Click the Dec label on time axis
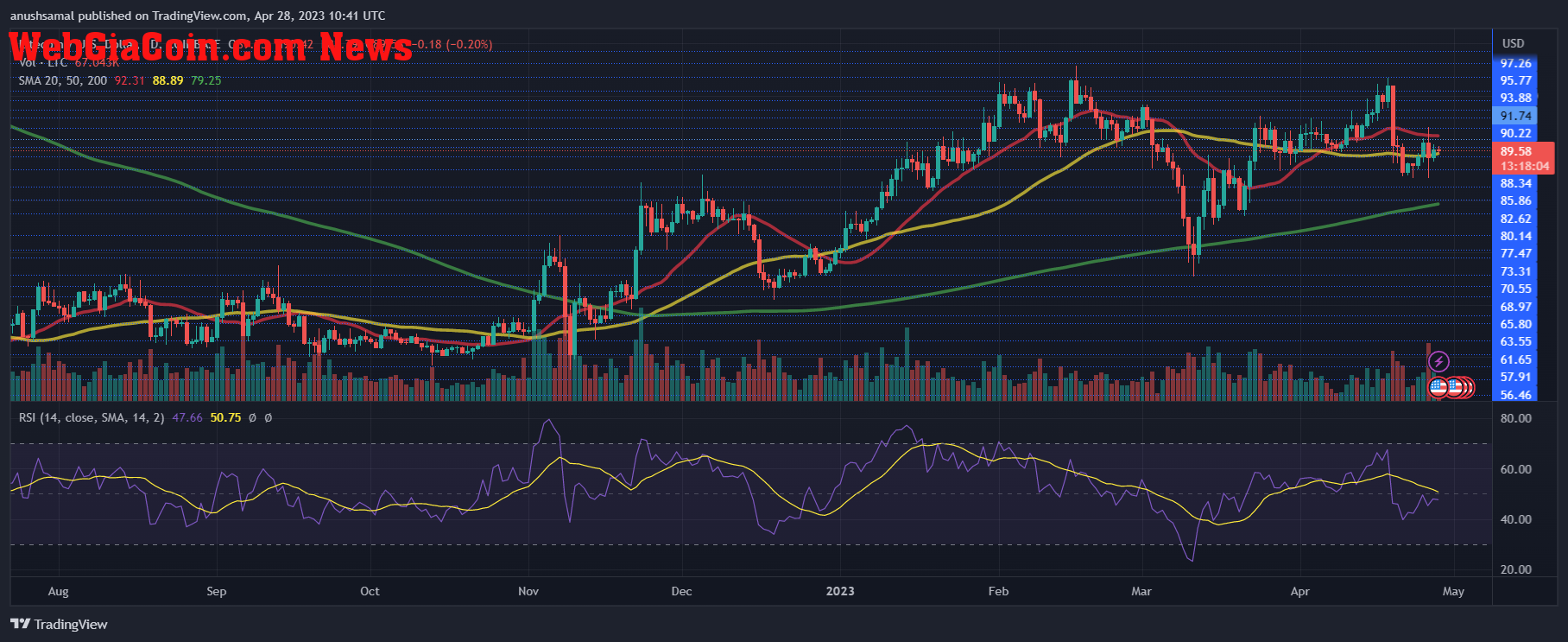 coord(681,591)
